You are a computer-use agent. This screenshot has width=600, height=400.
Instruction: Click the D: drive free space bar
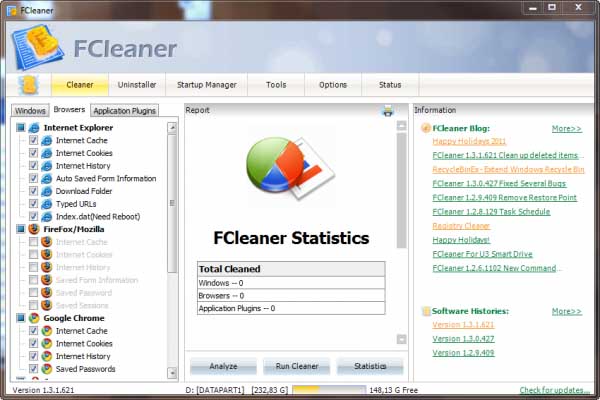click(x=329, y=390)
